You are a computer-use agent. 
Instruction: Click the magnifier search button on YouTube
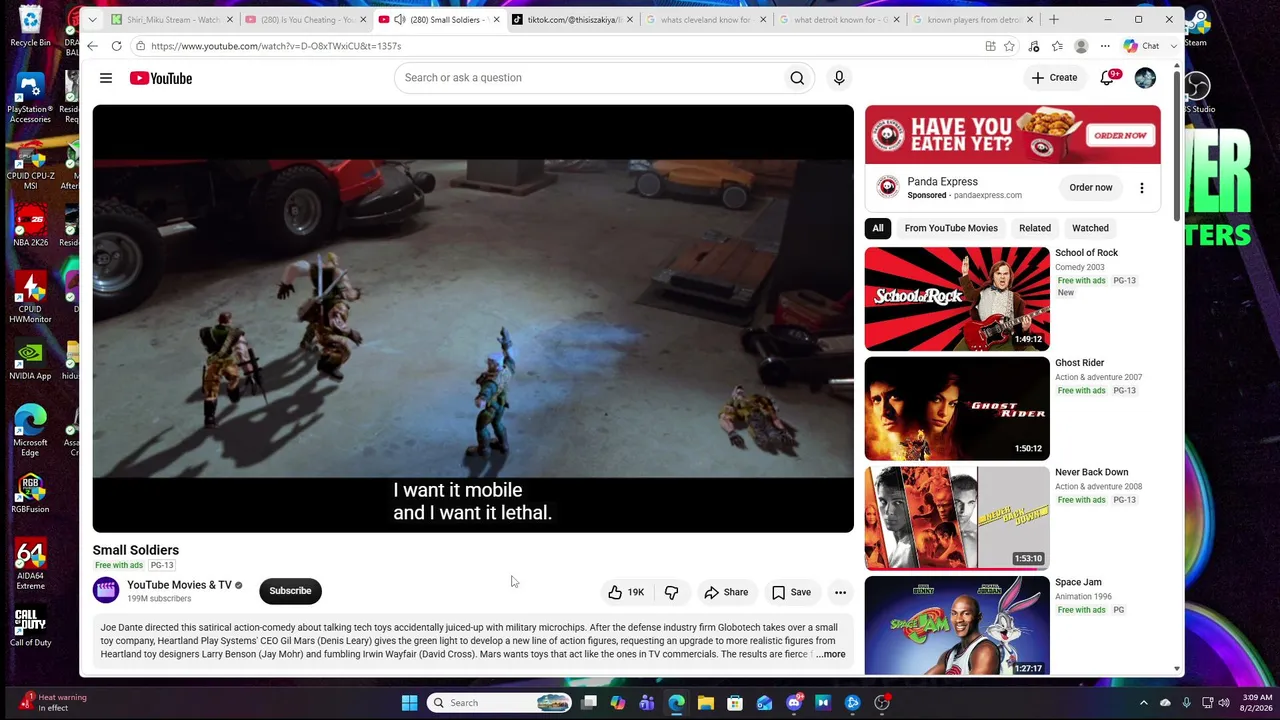(x=797, y=78)
